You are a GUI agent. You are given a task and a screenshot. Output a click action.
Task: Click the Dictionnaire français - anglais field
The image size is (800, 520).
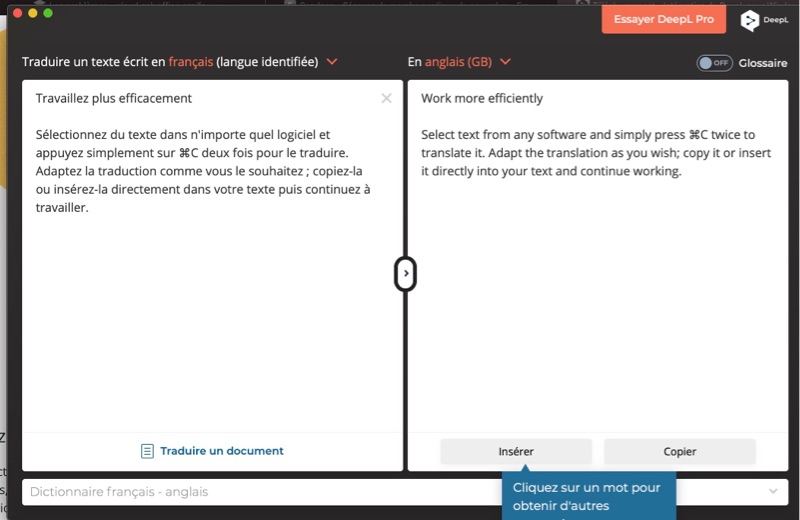[250, 492]
